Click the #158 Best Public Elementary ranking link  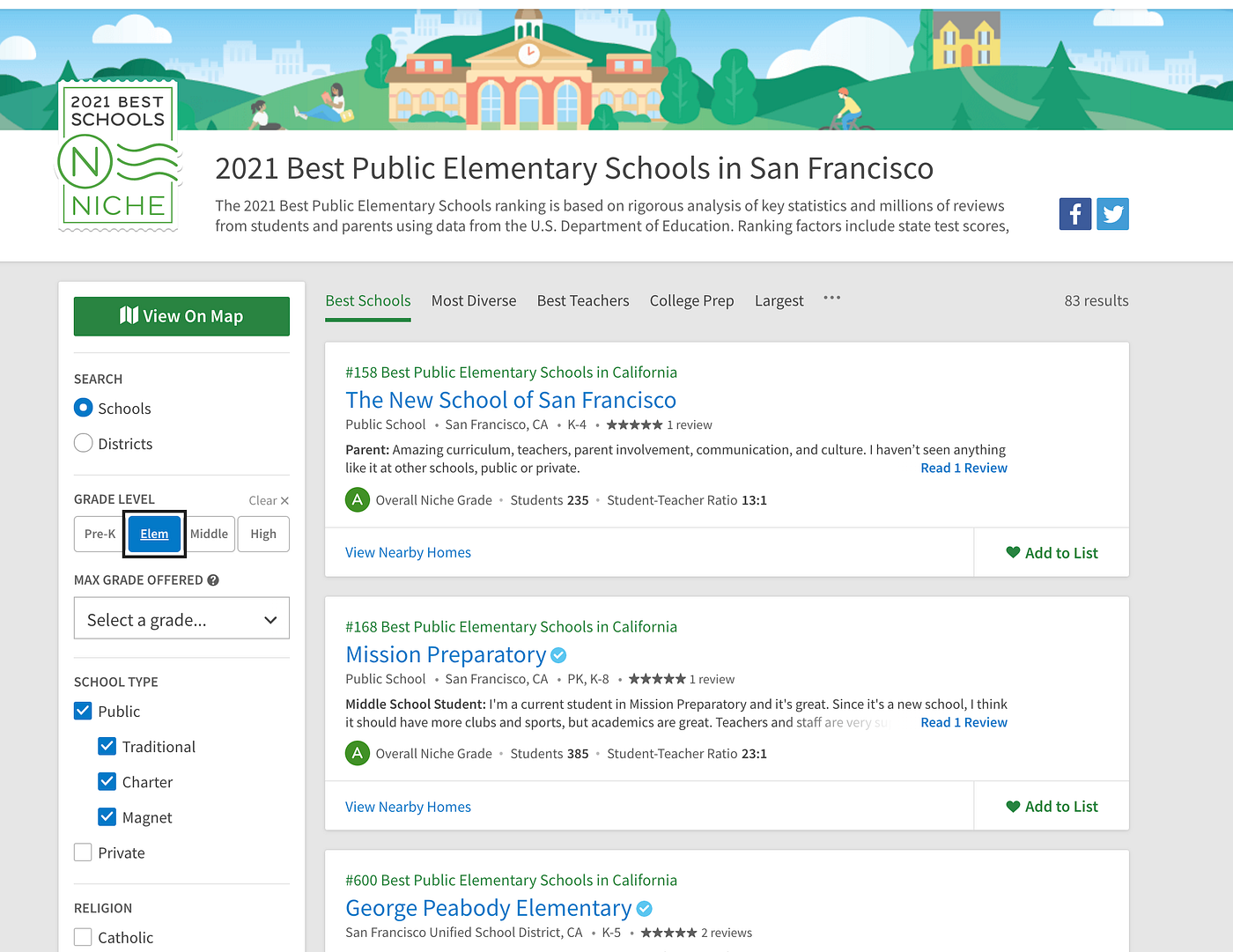[x=511, y=373]
